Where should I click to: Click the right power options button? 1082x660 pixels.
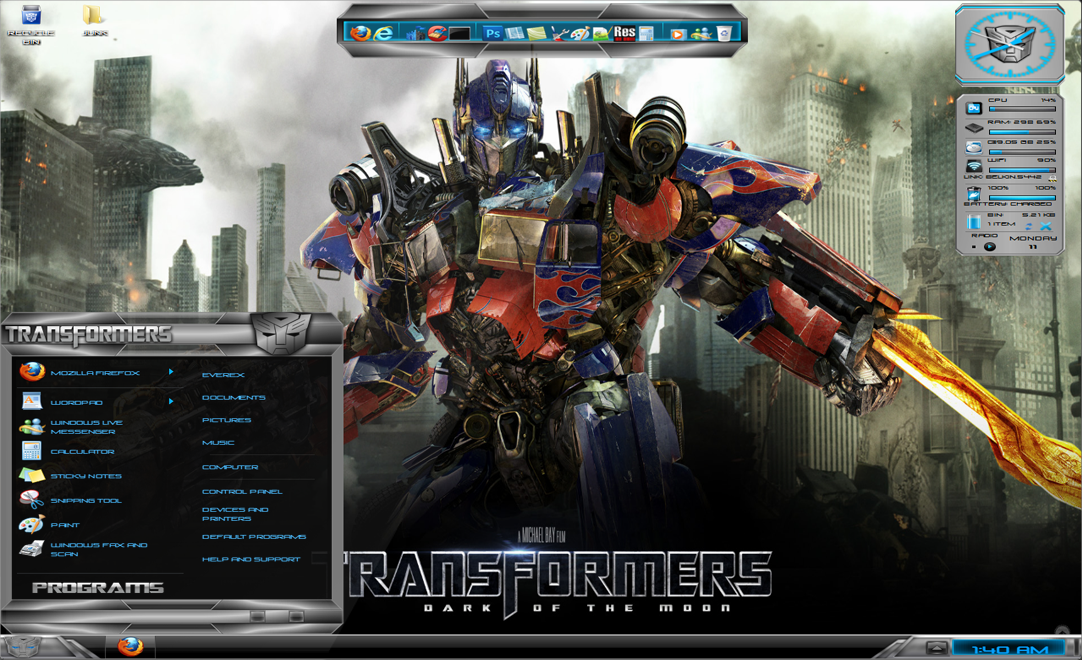tap(296, 616)
